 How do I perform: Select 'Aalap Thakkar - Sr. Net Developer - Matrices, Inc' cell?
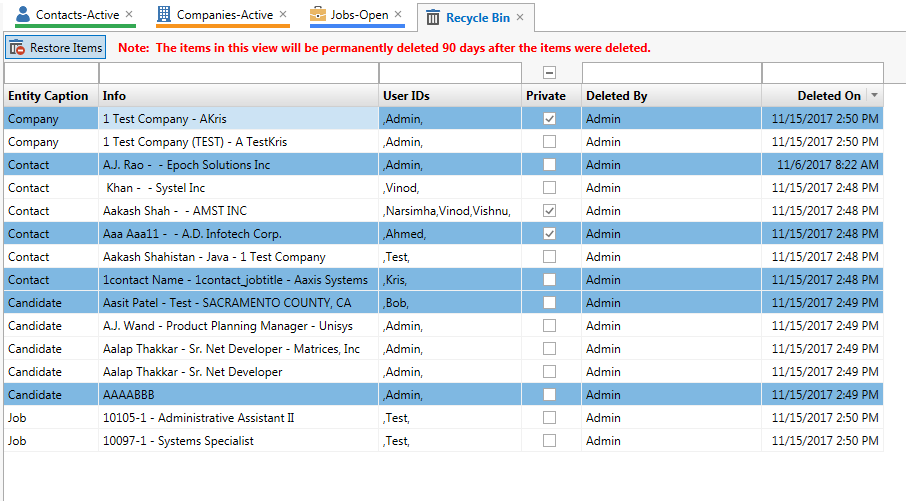239,349
